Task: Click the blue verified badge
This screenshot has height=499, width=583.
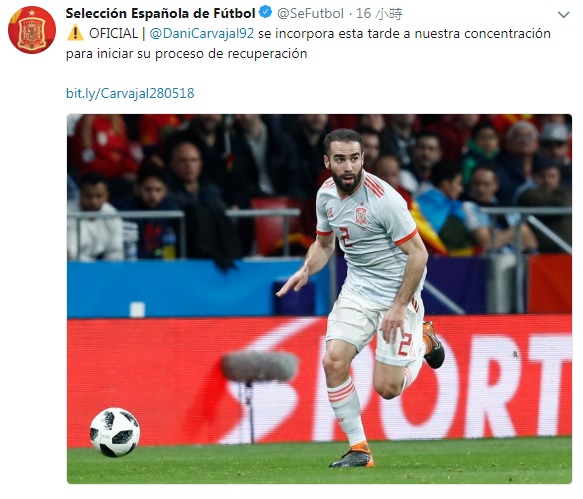Action: point(265,13)
